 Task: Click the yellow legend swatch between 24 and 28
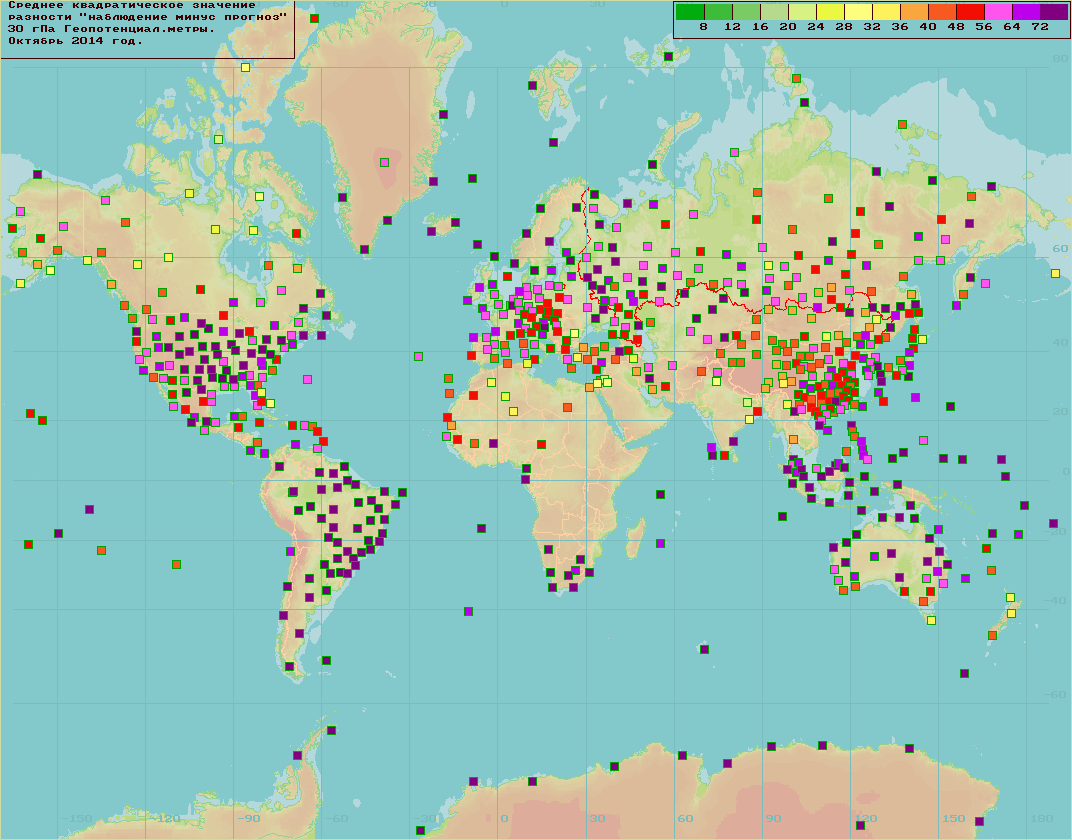[x=830, y=11]
